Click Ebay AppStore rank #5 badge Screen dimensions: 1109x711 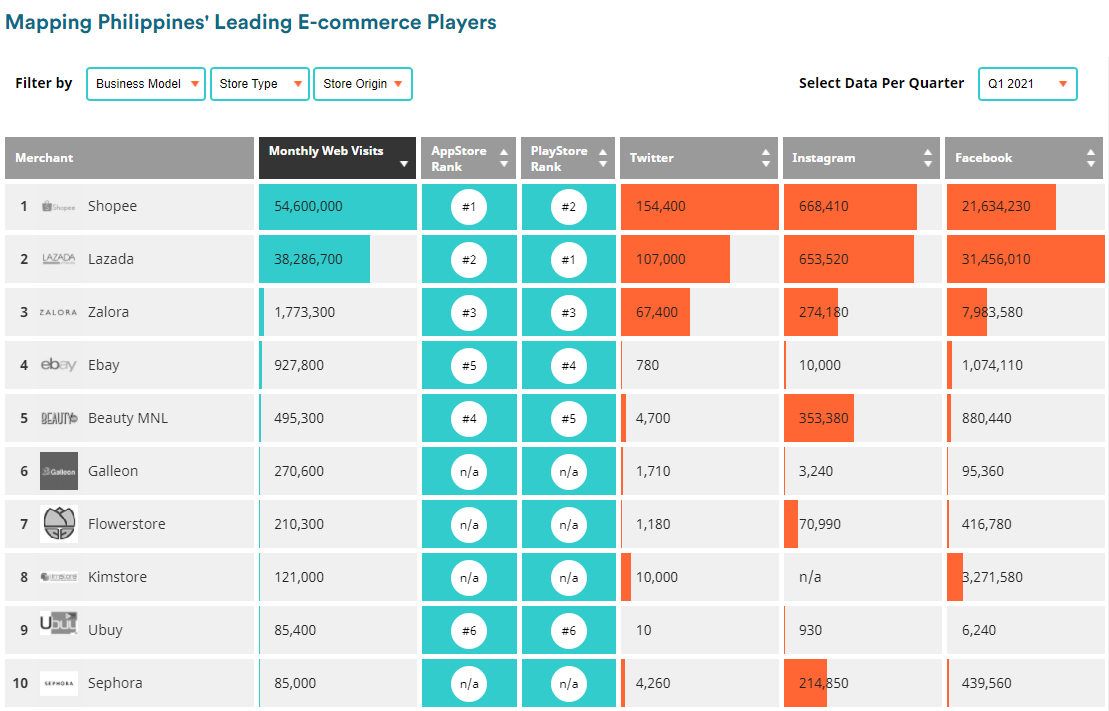coord(469,366)
